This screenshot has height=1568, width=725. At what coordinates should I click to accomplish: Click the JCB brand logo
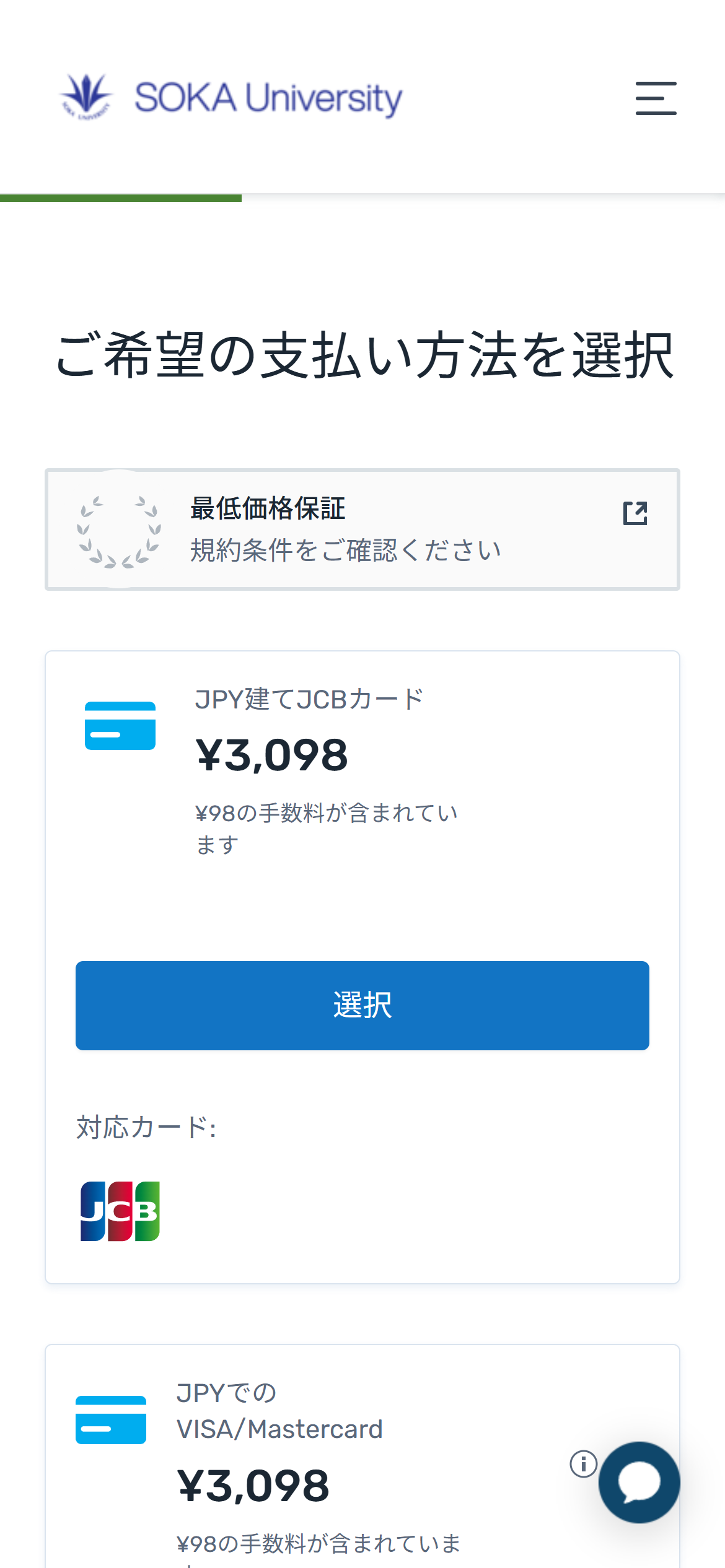tap(120, 1211)
